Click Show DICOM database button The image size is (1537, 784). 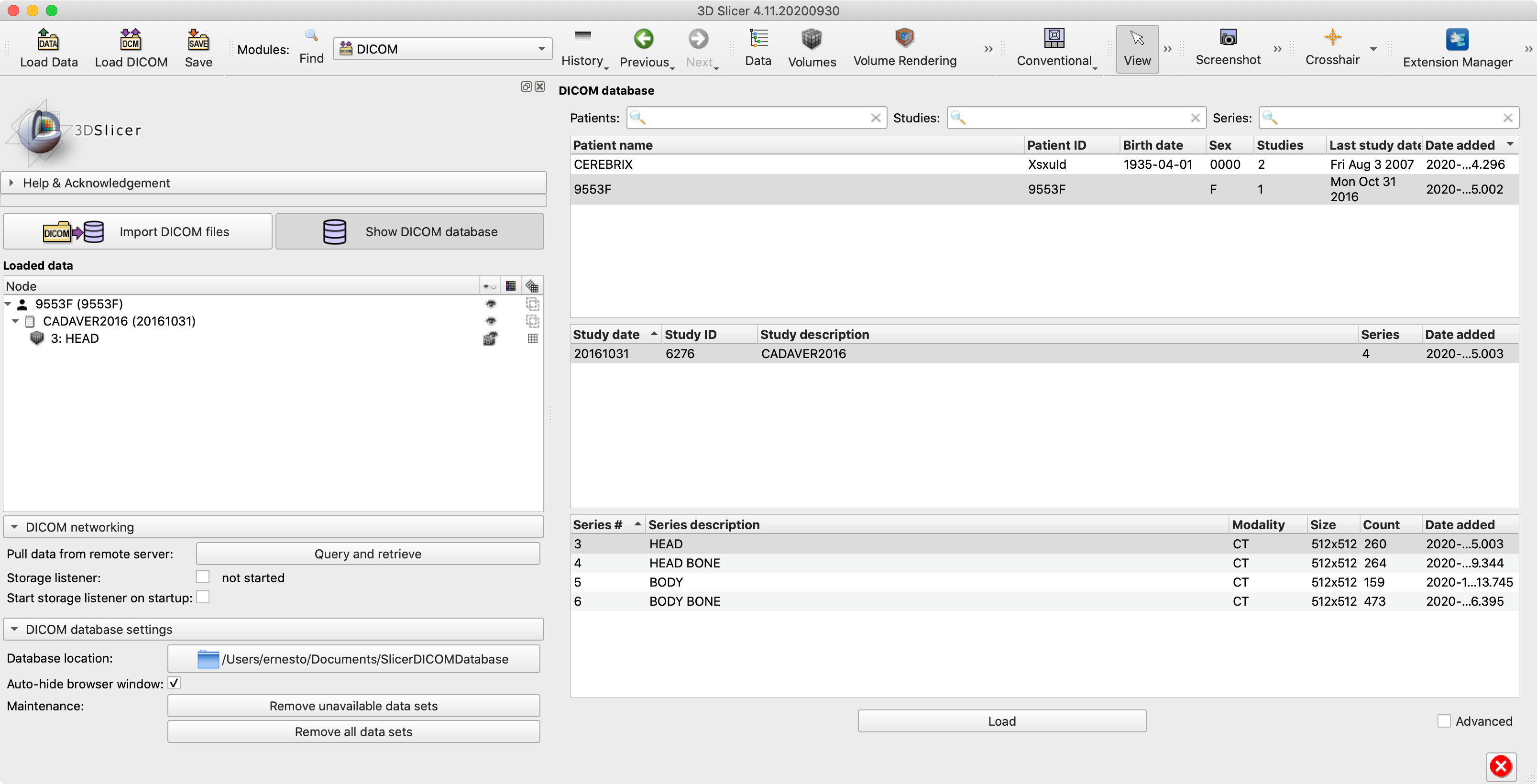coord(410,231)
